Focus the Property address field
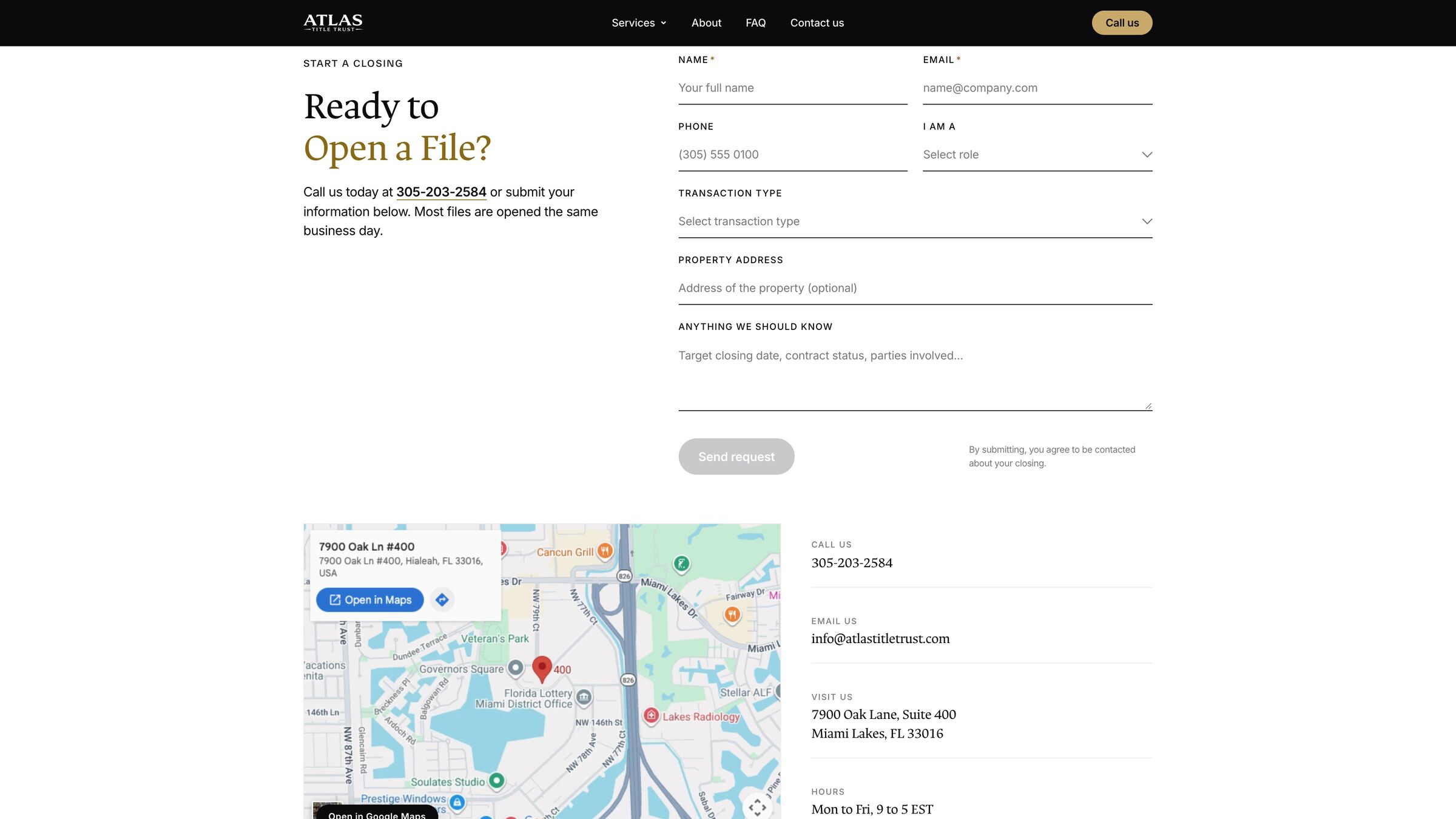The image size is (1456, 819). pyautogui.click(x=915, y=288)
